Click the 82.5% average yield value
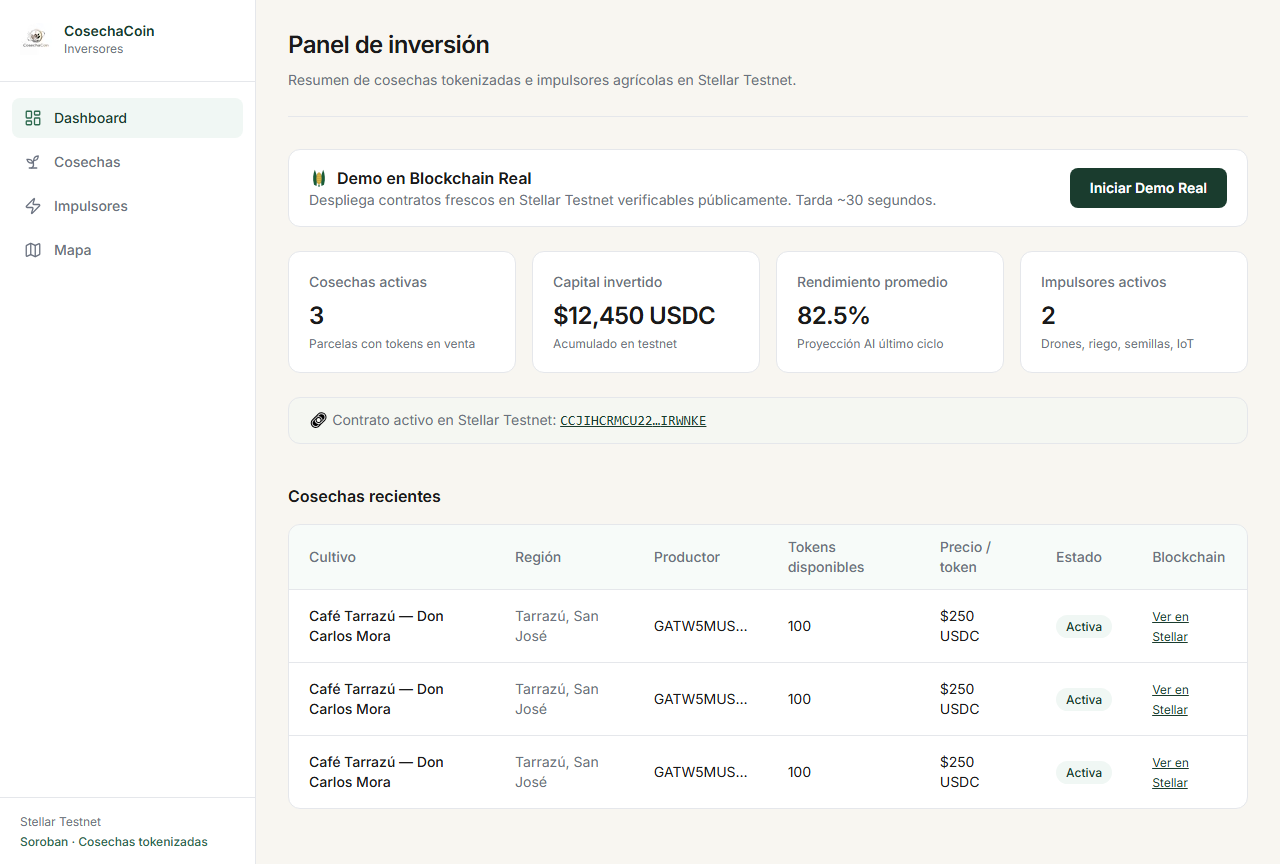This screenshot has width=1280, height=864. coord(833,316)
